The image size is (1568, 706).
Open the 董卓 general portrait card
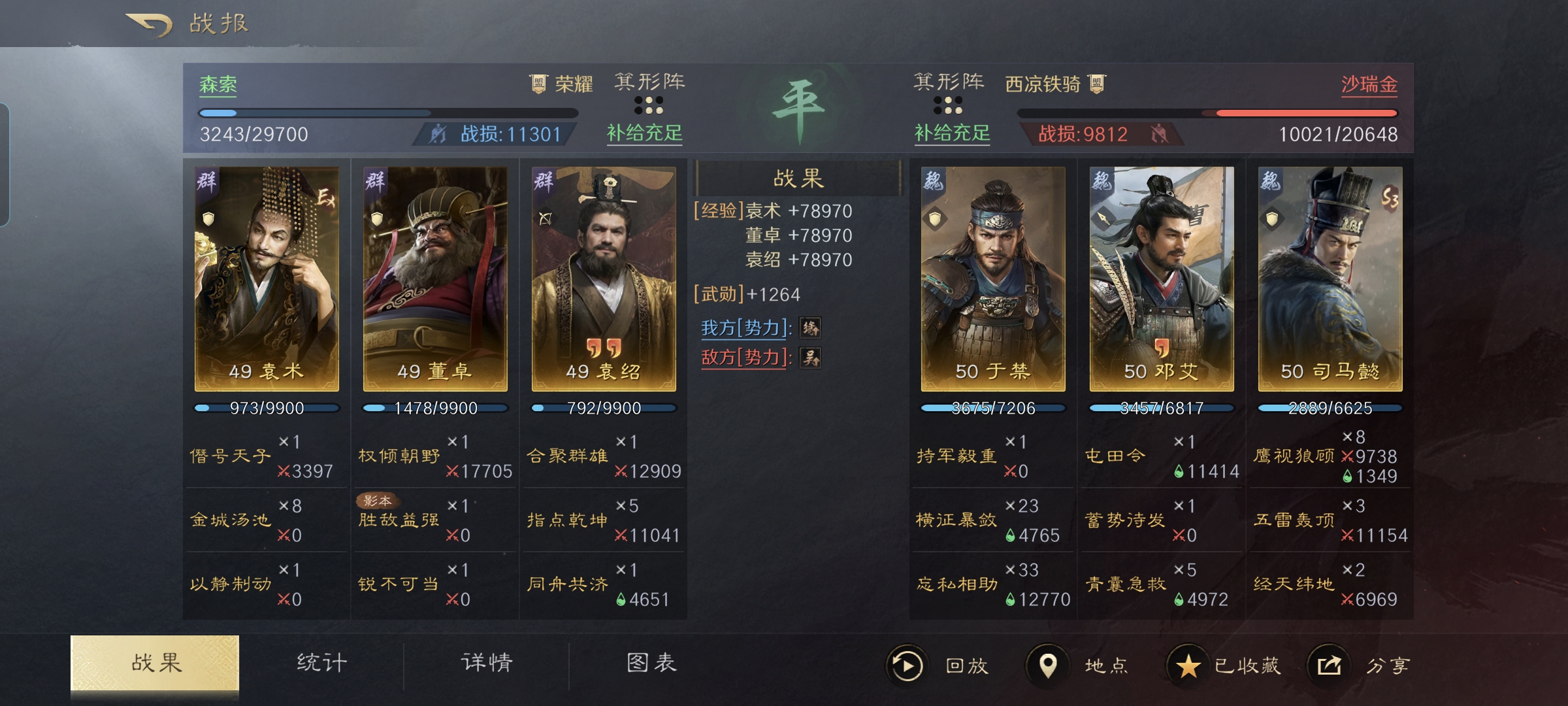(435, 279)
